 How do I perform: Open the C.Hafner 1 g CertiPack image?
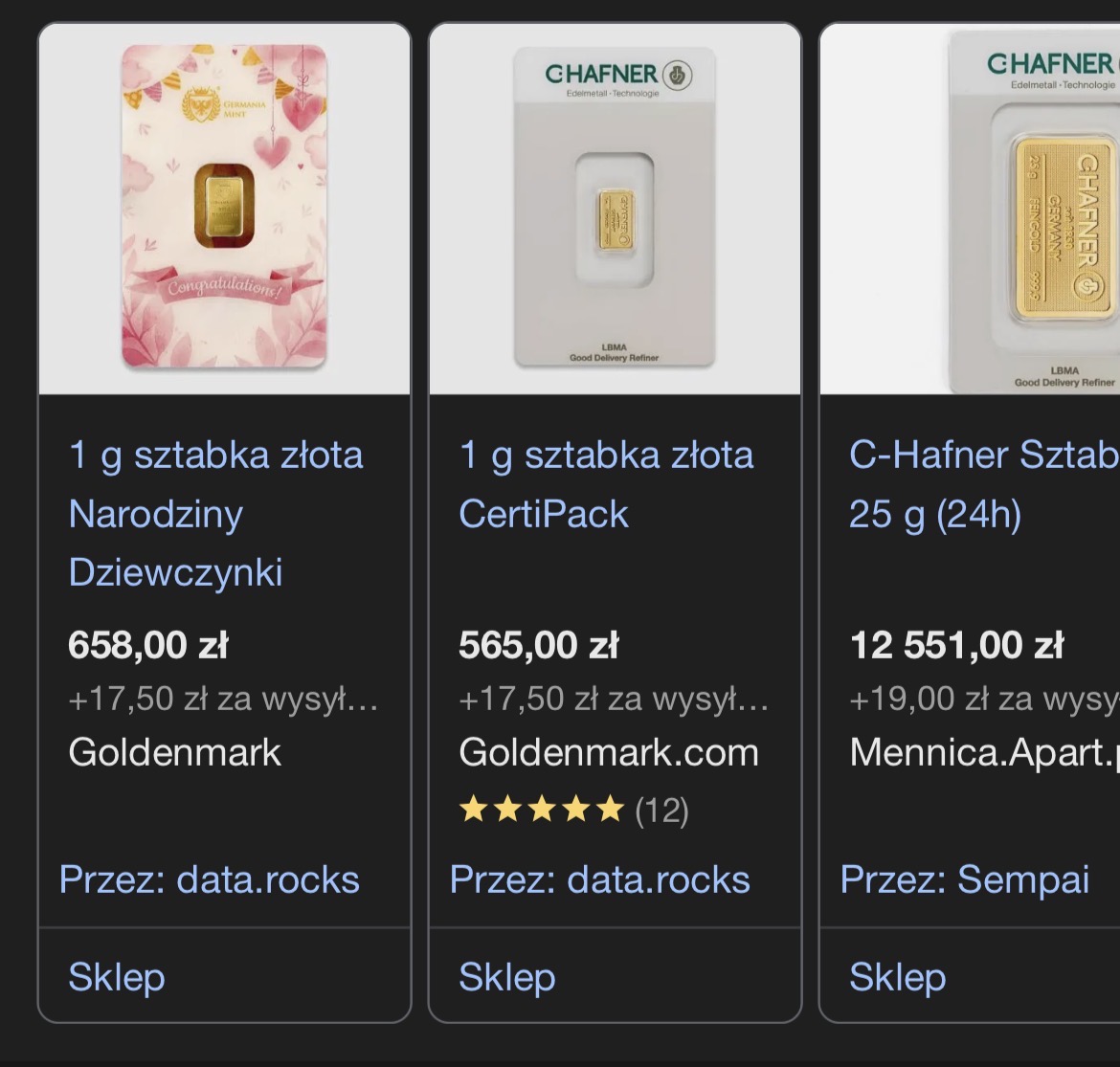(615, 207)
